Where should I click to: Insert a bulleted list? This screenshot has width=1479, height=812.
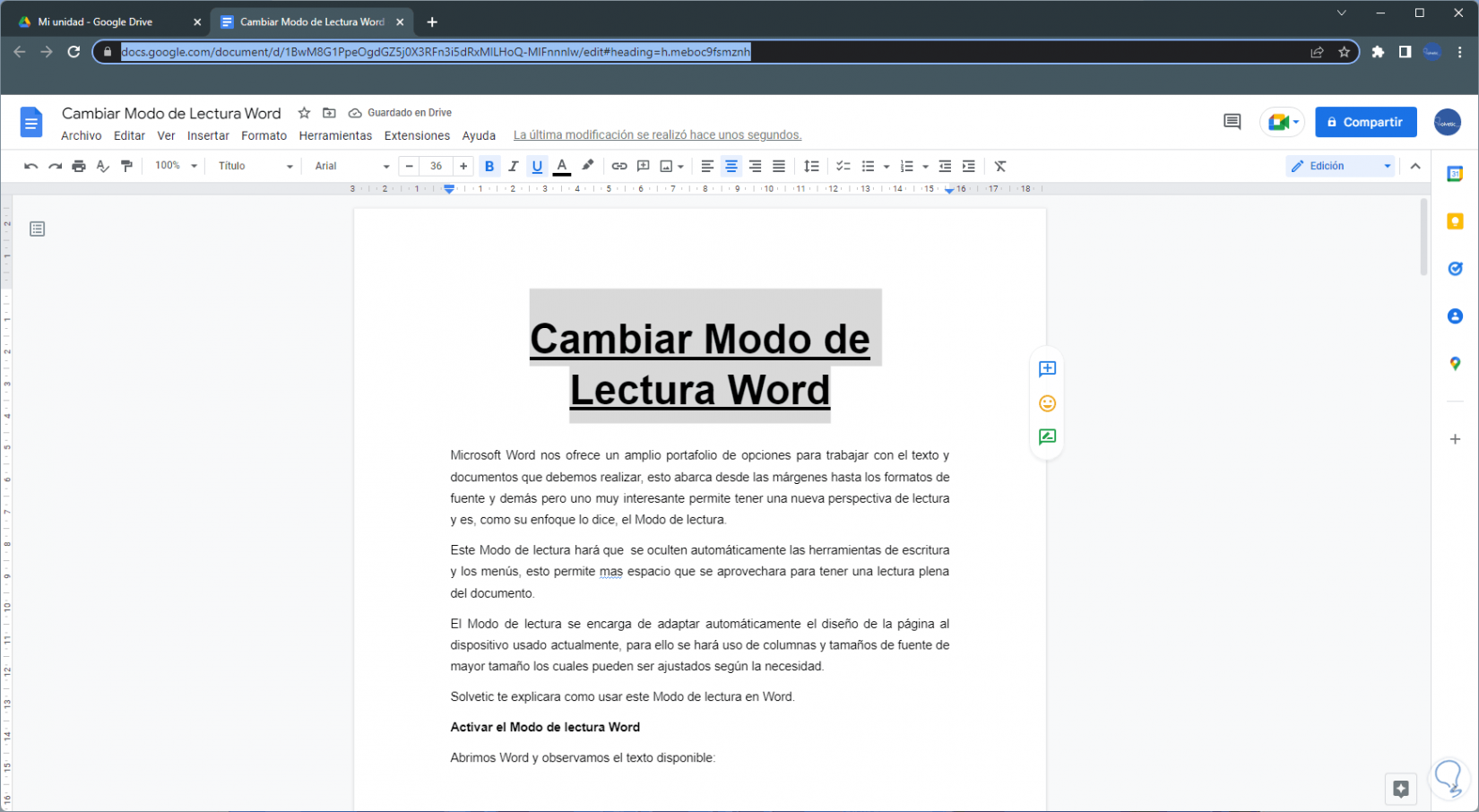pyautogui.click(x=868, y=166)
